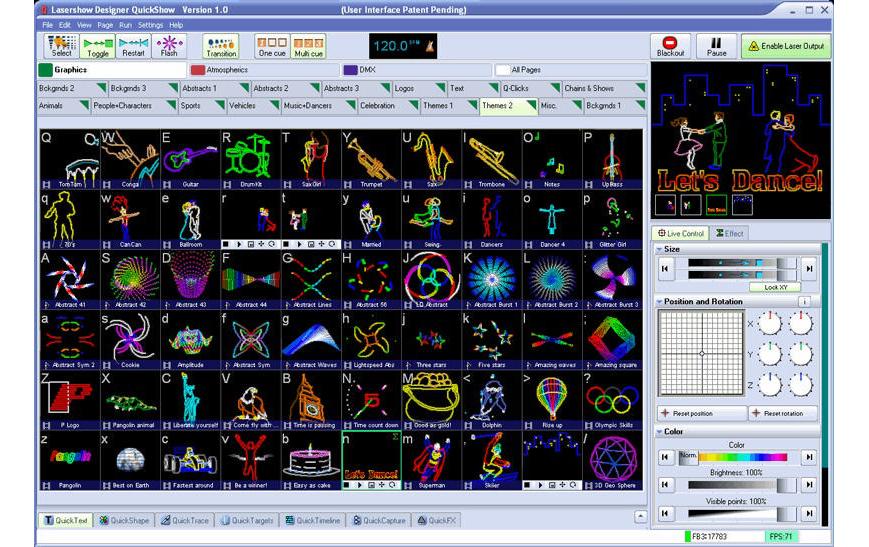This screenshot has height=547, width=869.
Task: Trigger the Five stars cue
Action: point(492,340)
